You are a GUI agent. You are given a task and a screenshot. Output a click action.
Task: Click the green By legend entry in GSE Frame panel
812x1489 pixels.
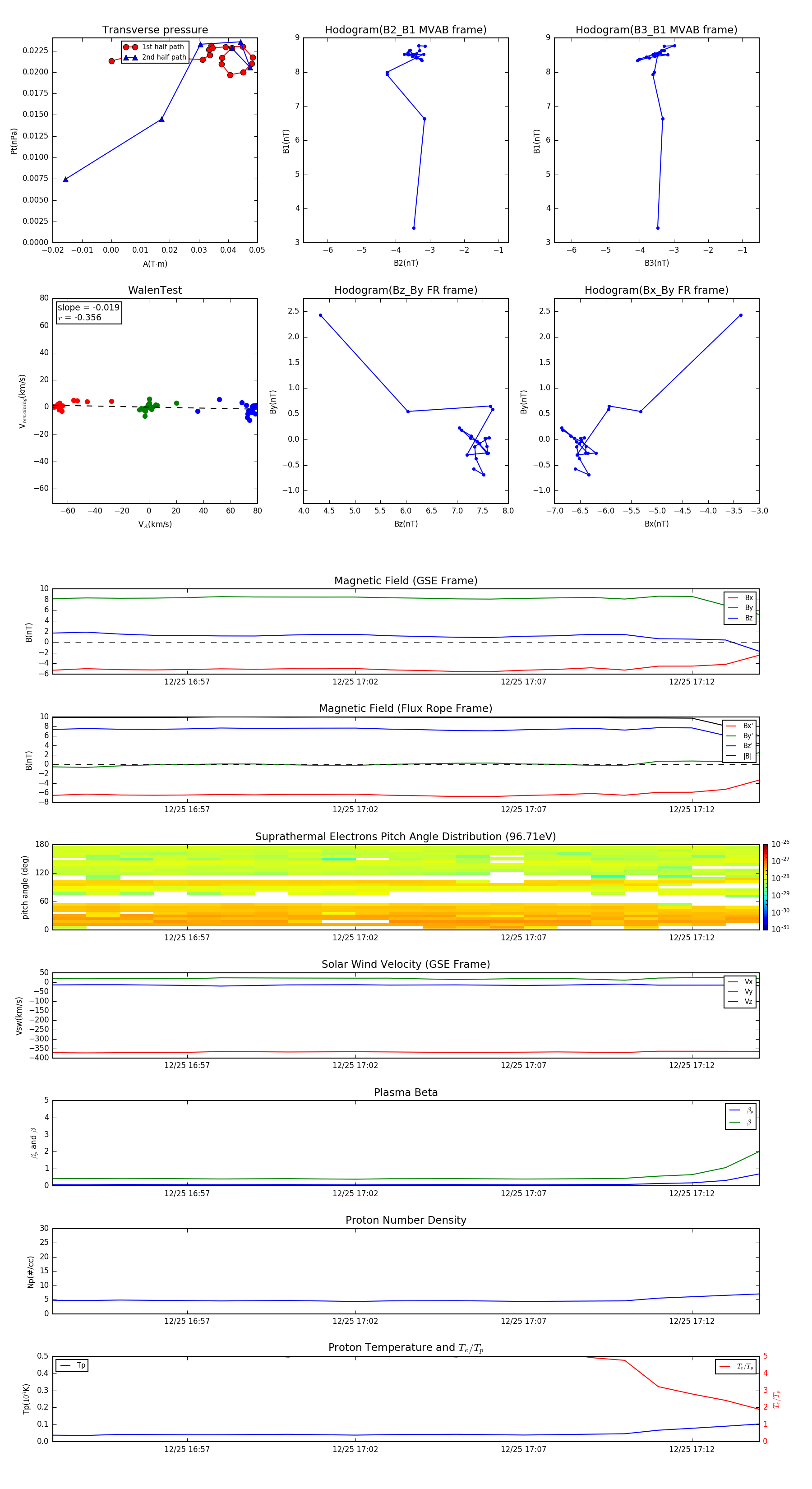click(740, 608)
